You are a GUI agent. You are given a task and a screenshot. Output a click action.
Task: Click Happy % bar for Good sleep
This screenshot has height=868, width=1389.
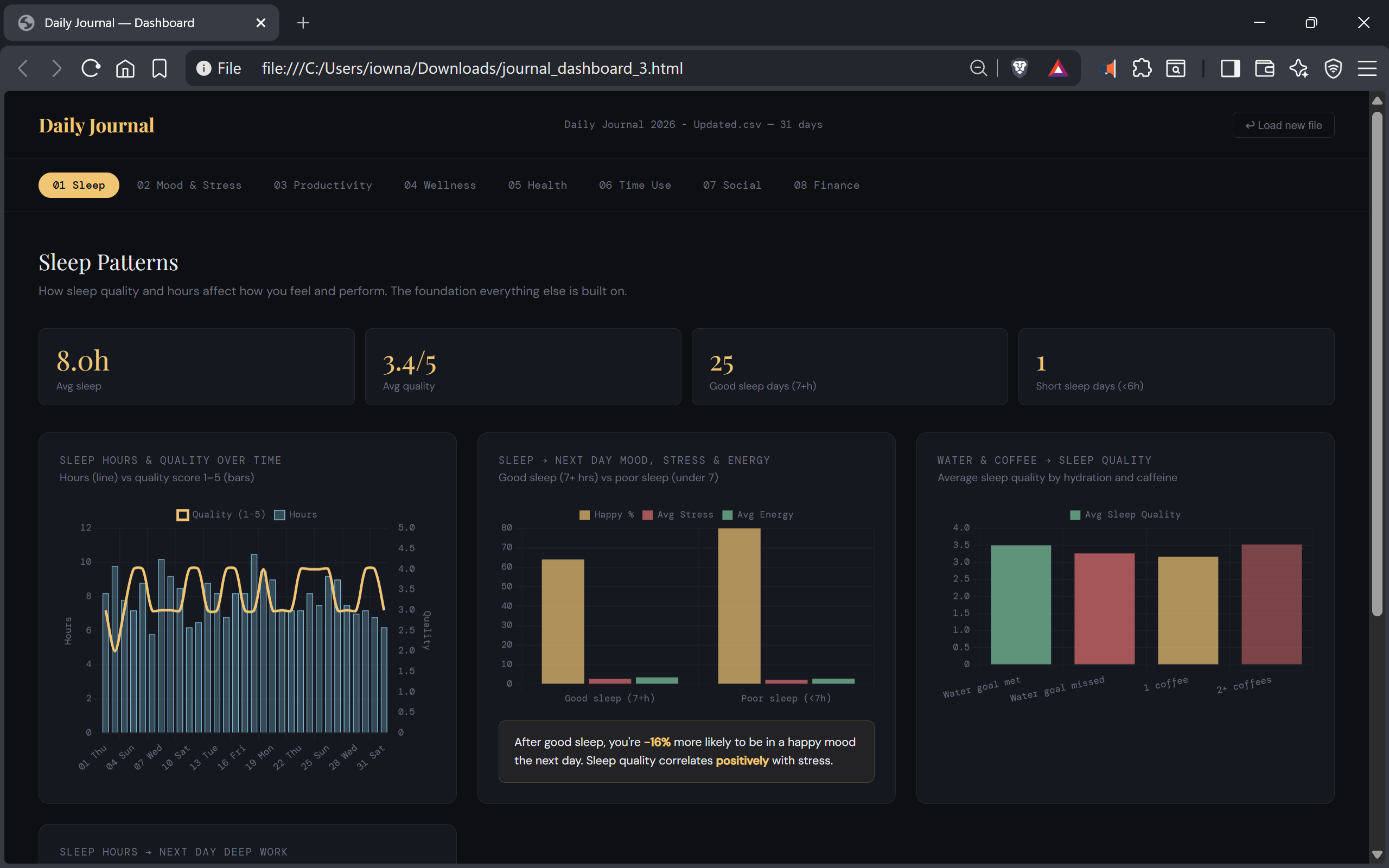(x=563, y=621)
